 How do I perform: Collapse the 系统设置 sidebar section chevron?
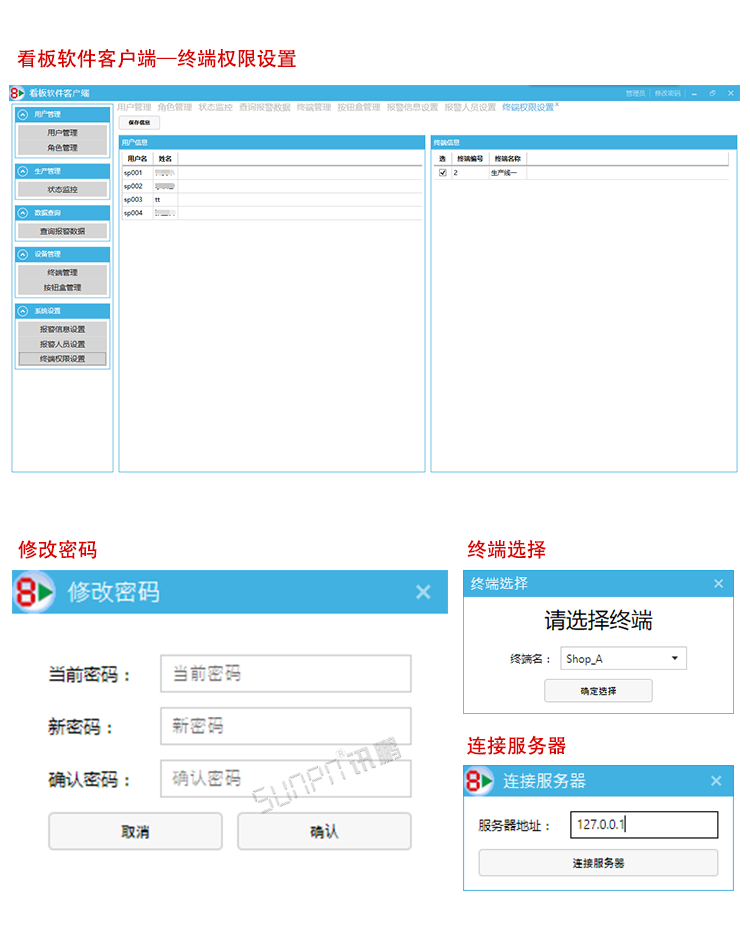pos(23,311)
